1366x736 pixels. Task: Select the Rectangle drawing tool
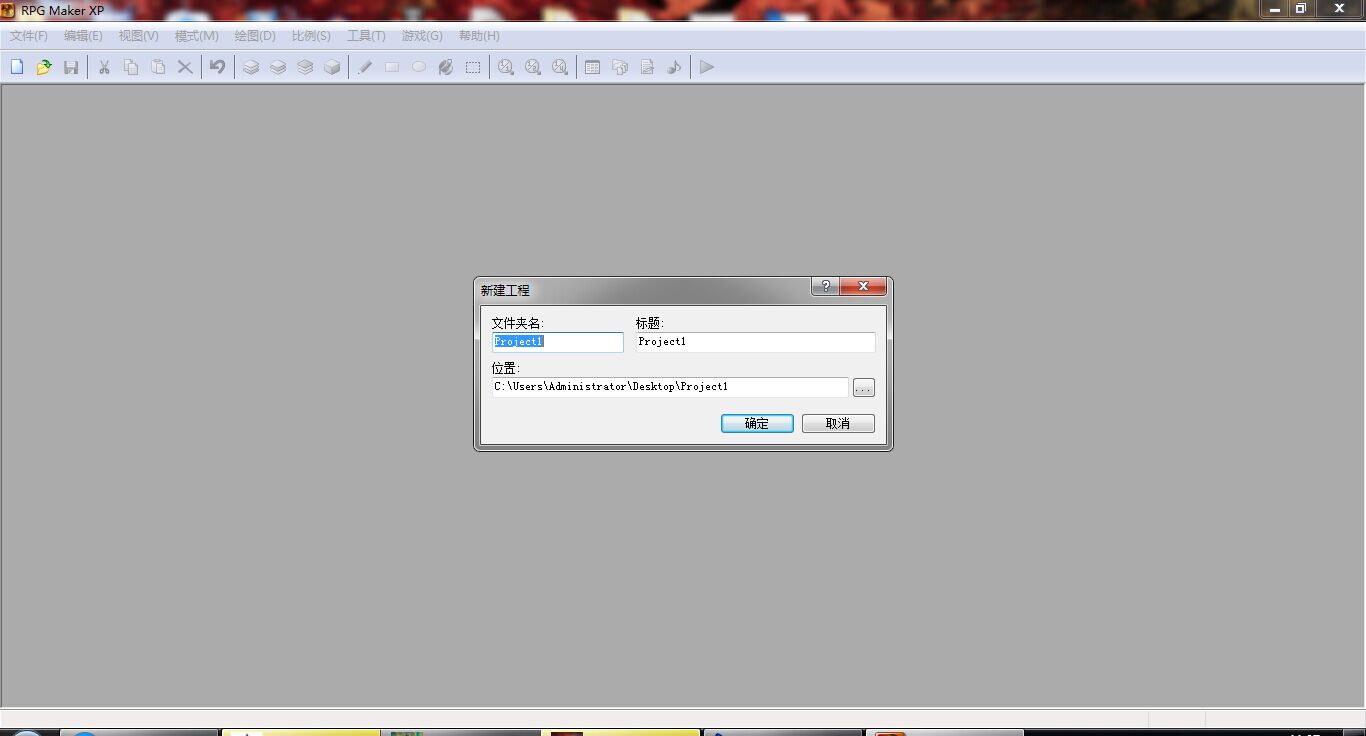point(392,67)
